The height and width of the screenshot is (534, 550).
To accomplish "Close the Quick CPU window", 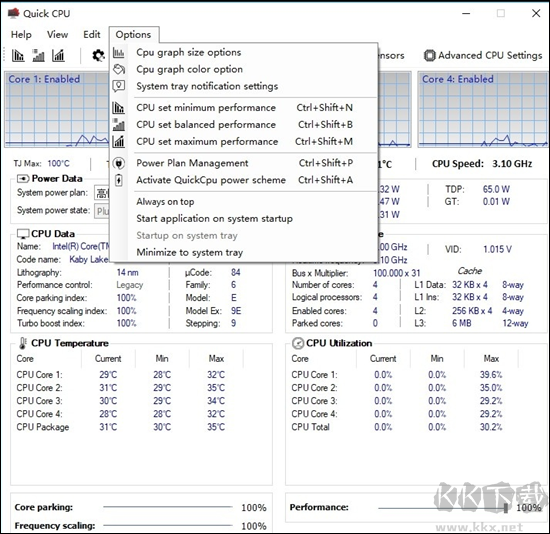I will pyautogui.click(x=536, y=13).
